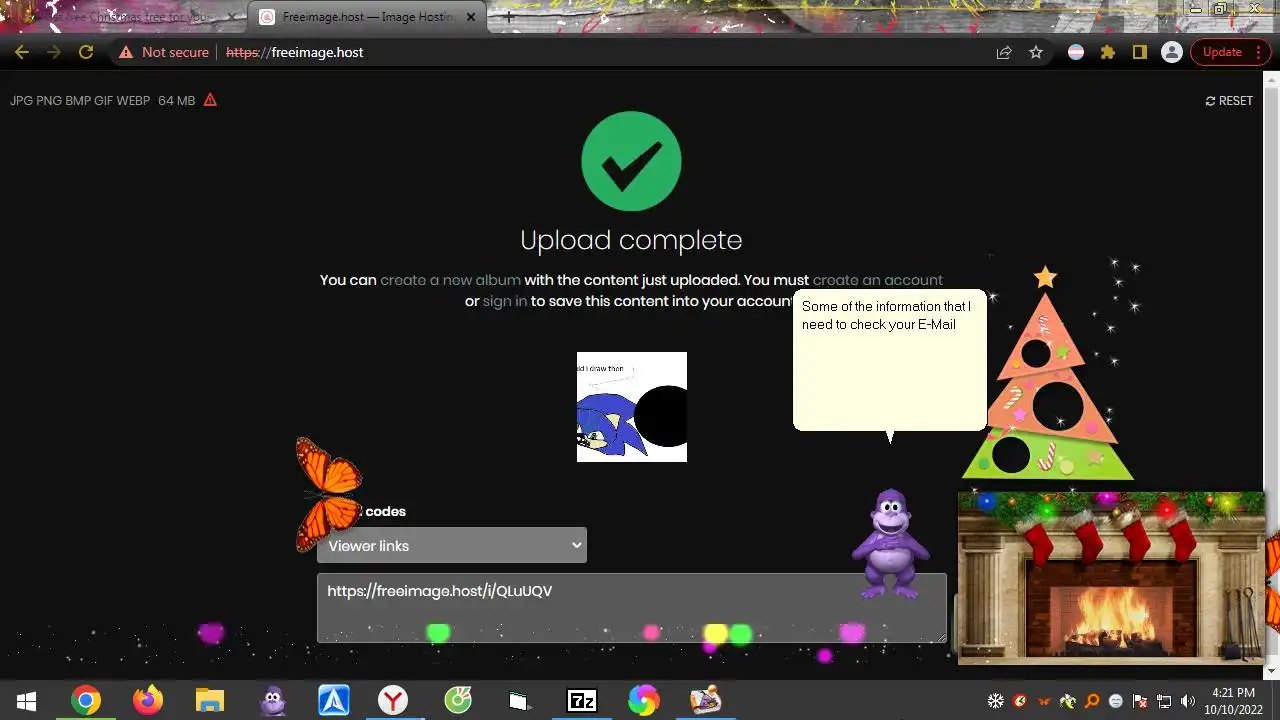Open BonziBuddy taskbar icon
1280x720 pixels.
pyautogui.click(x=272, y=701)
